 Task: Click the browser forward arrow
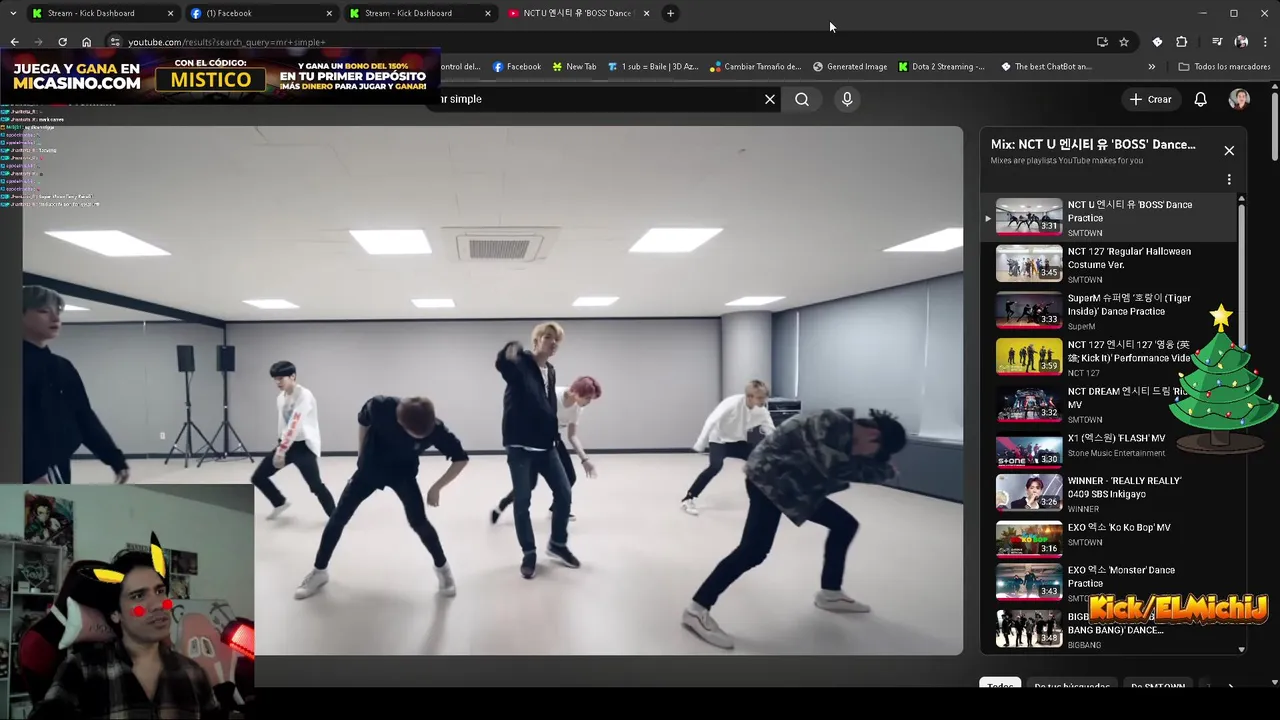(x=38, y=42)
